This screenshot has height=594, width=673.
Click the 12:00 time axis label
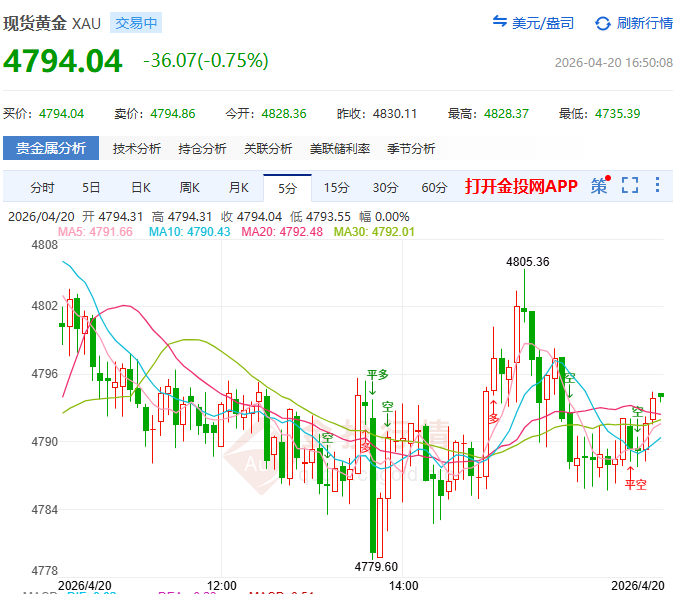tap(221, 585)
